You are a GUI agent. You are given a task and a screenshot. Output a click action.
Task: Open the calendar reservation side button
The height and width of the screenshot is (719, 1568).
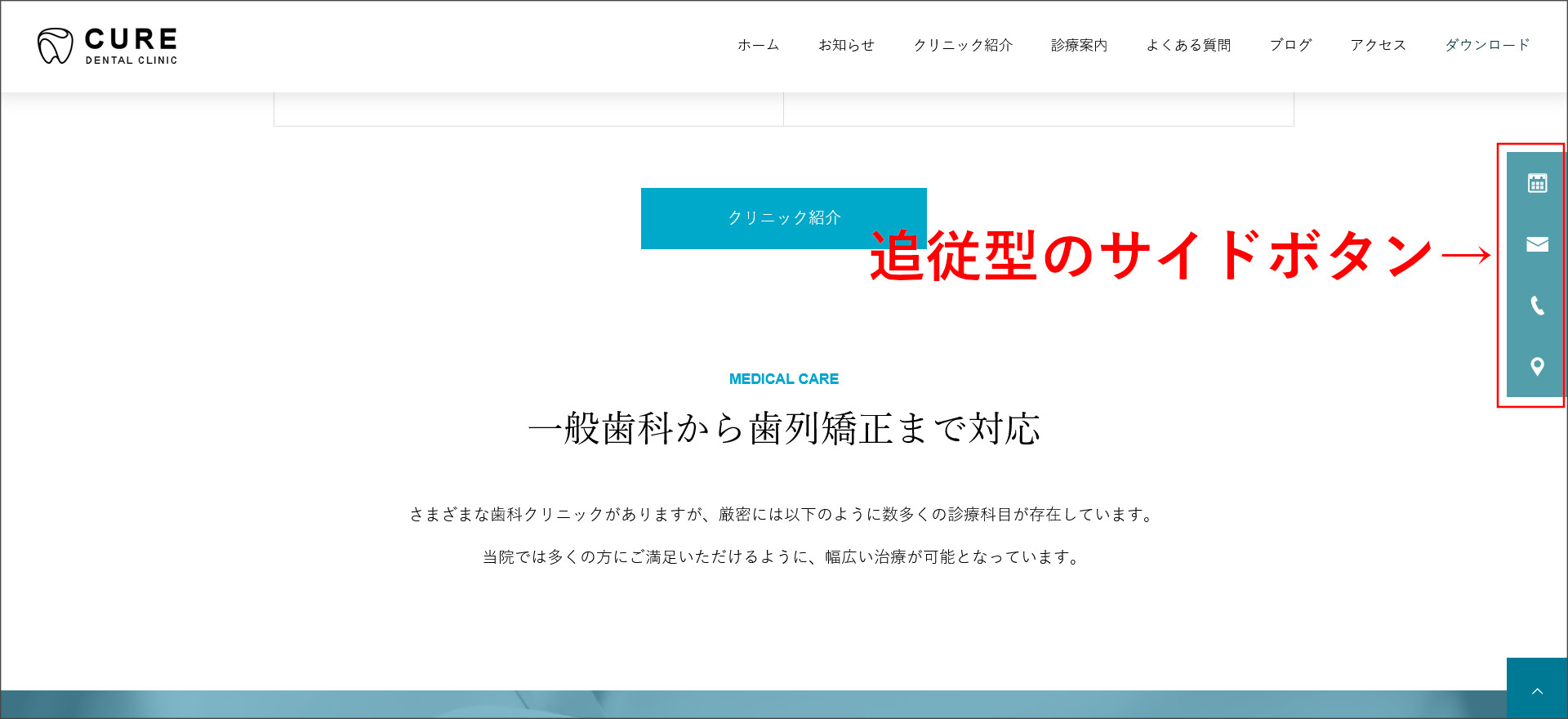coord(1537,183)
